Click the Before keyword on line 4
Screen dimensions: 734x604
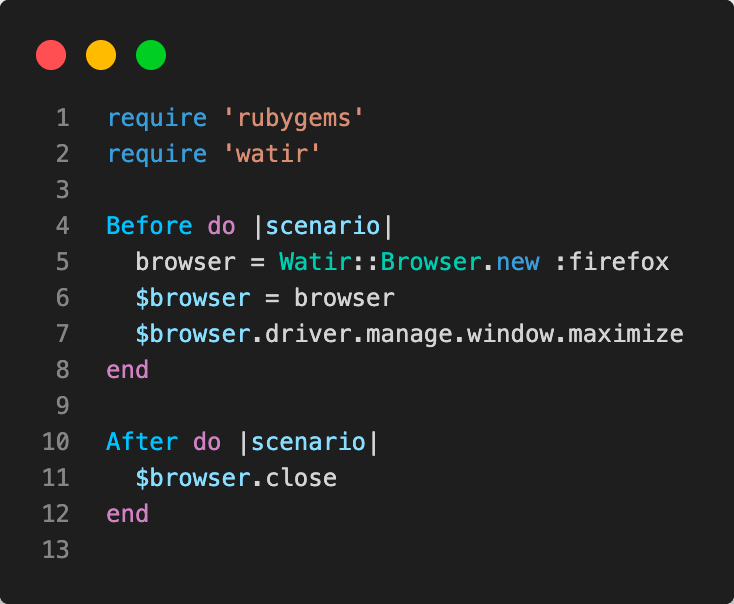(149, 226)
